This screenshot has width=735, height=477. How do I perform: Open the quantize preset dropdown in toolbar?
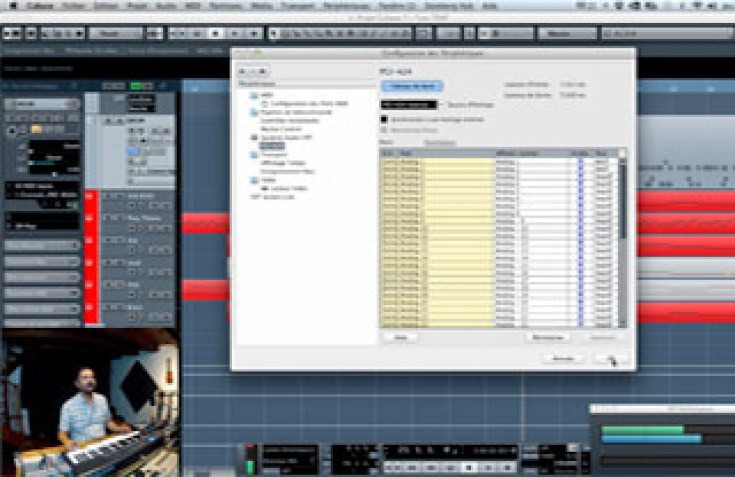666,34
